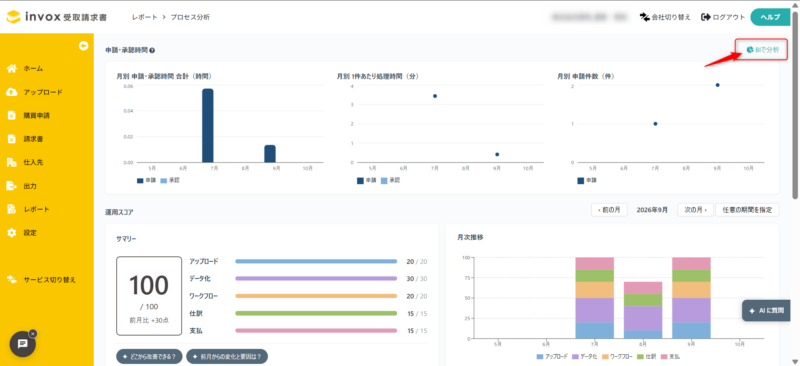Click 任意の期間を指定 button
The image size is (800, 366).
pyautogui.click(x=747, y=210)
